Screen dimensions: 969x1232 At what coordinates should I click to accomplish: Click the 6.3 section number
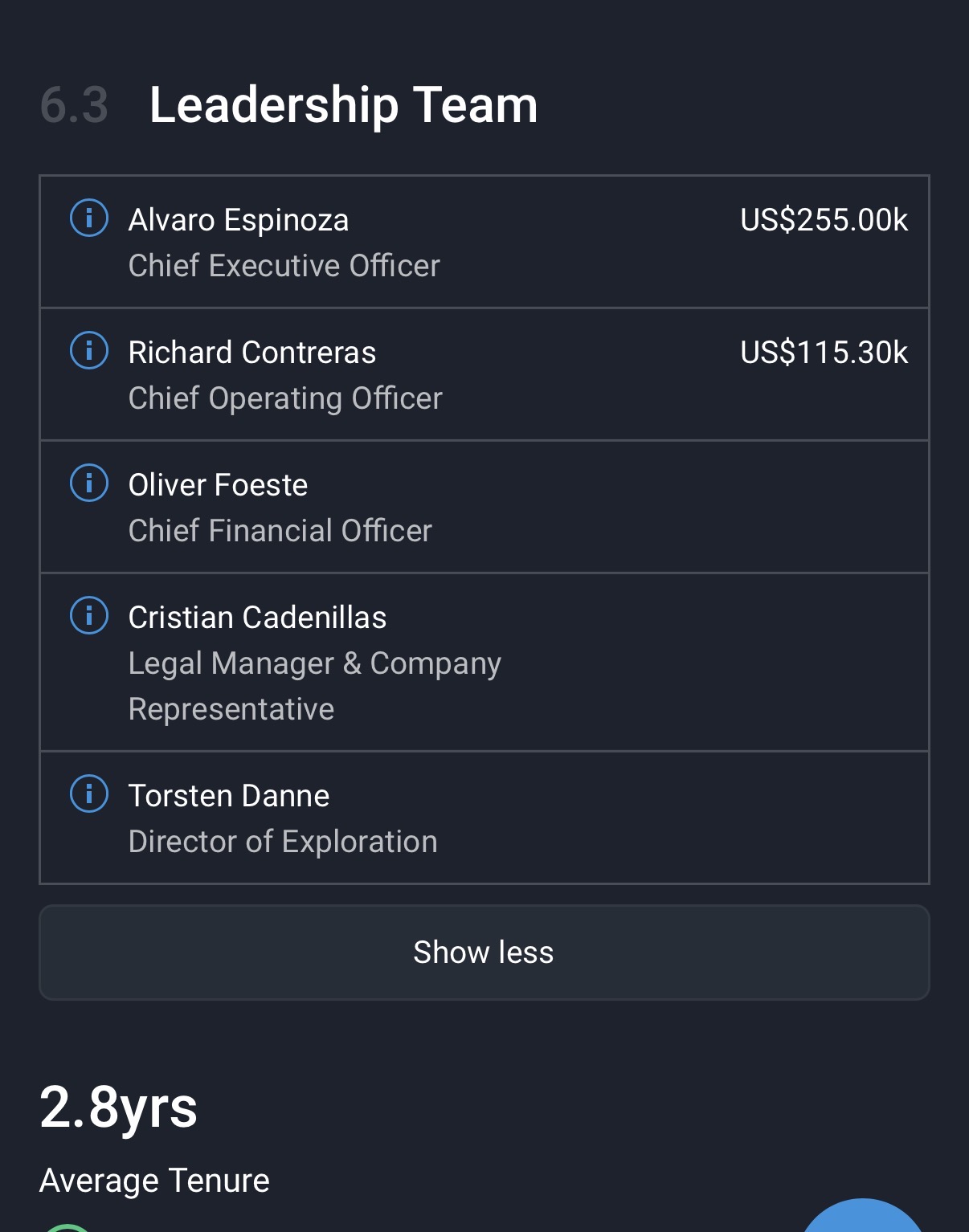[x=74, y=105]
